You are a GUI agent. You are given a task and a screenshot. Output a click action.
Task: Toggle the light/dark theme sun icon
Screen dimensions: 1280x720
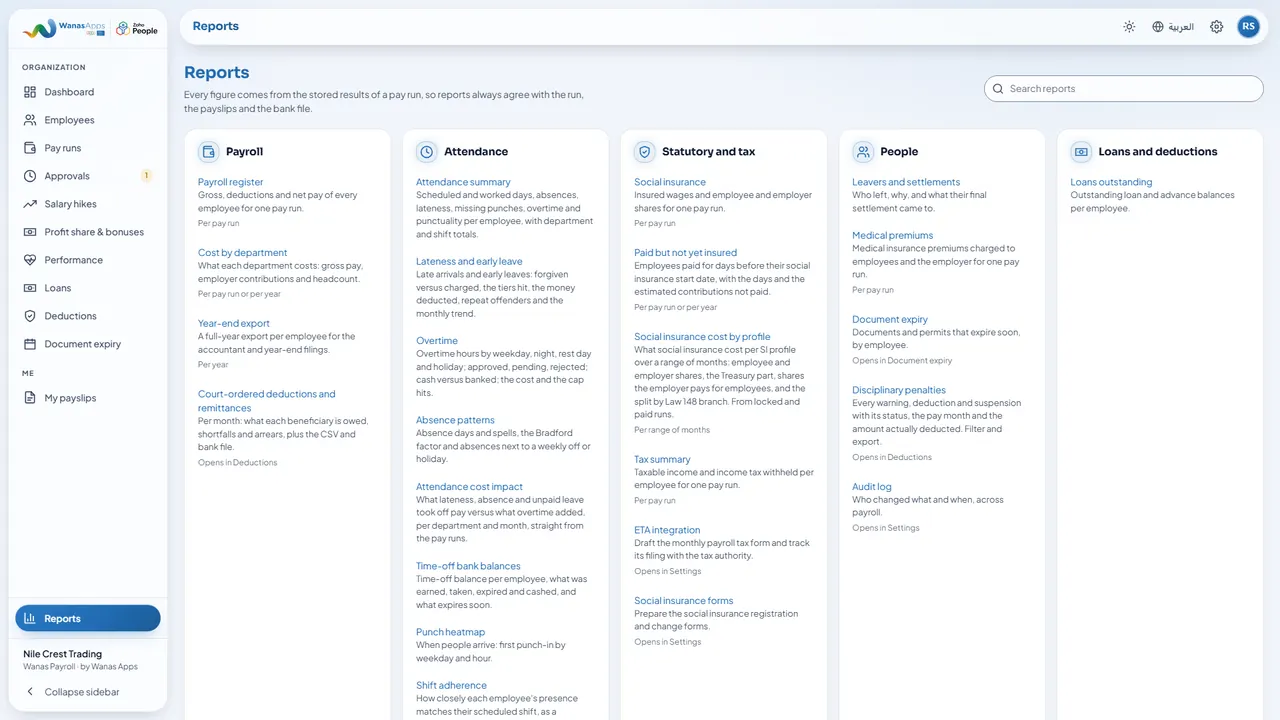pos(1129,27)
